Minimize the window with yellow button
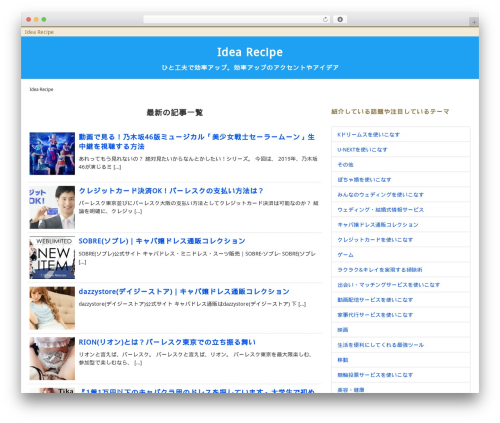This screenshot has width=500, height=423. pyautogui.click(x=36, y=20)
